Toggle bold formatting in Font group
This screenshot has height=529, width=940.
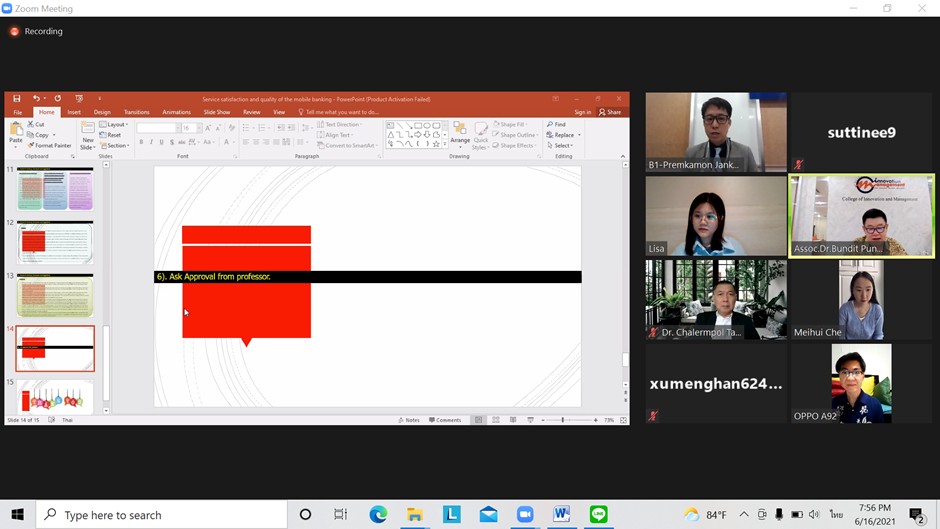141,143
